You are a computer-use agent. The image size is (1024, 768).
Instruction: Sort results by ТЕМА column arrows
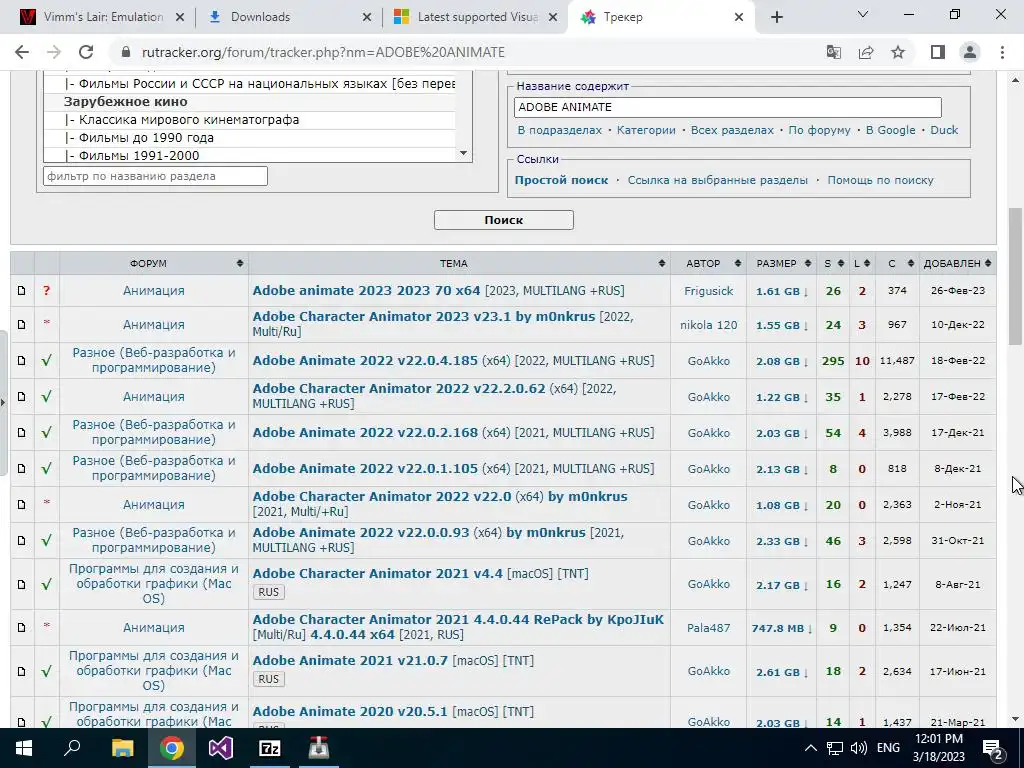(662, 263)
